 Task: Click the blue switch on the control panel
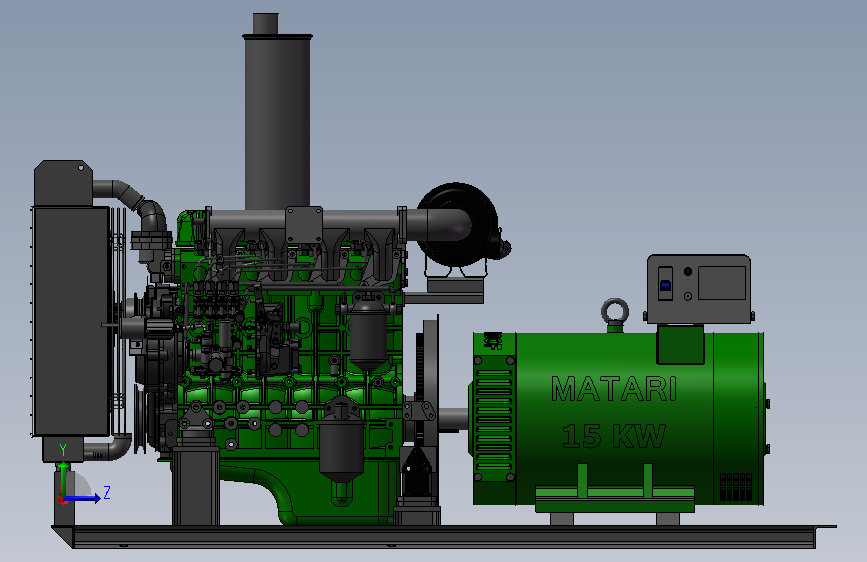point(665,286)
